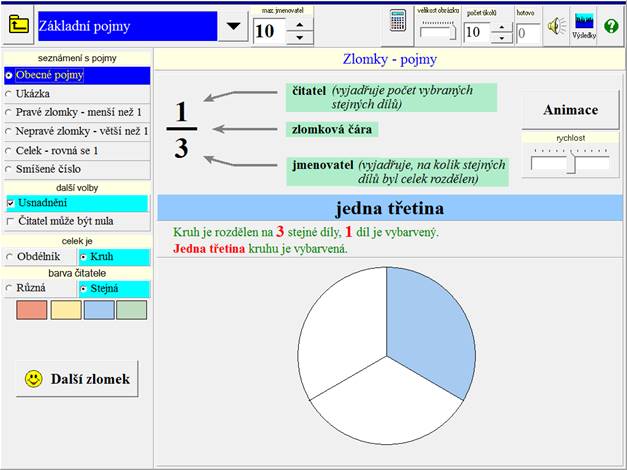Click the yellow folder back icon
The width and height of the screenshot is (627, 470).
18,24
